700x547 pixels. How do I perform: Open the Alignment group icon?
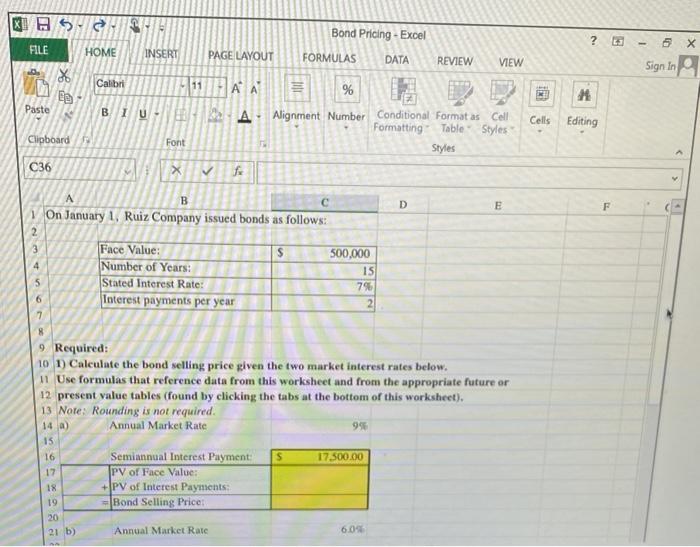[x=297, y=88]
